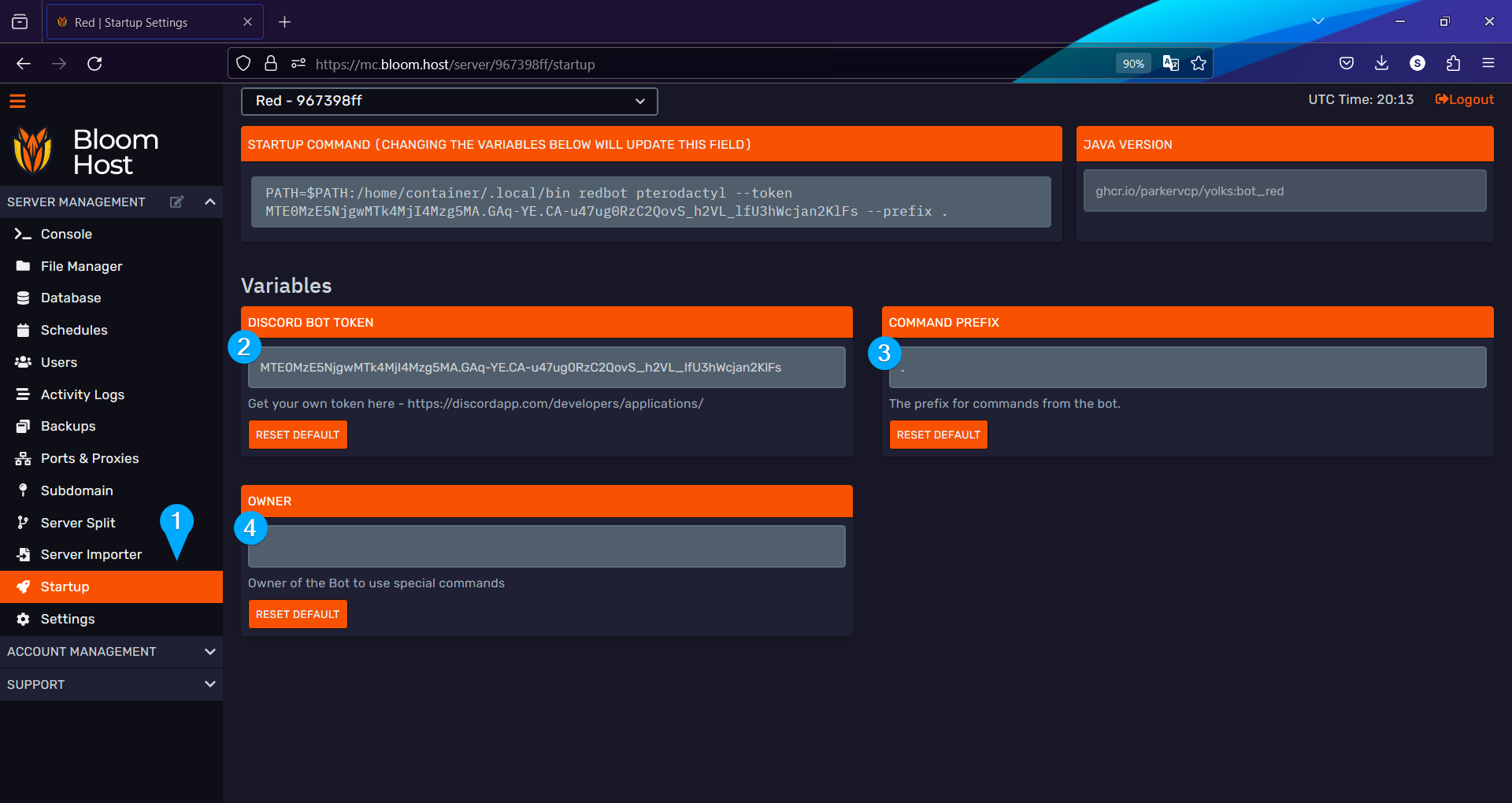The width and height of the screenshot is (1512, 803).
Task: Click the Server Split branch icon
Action: click(23, 523)
